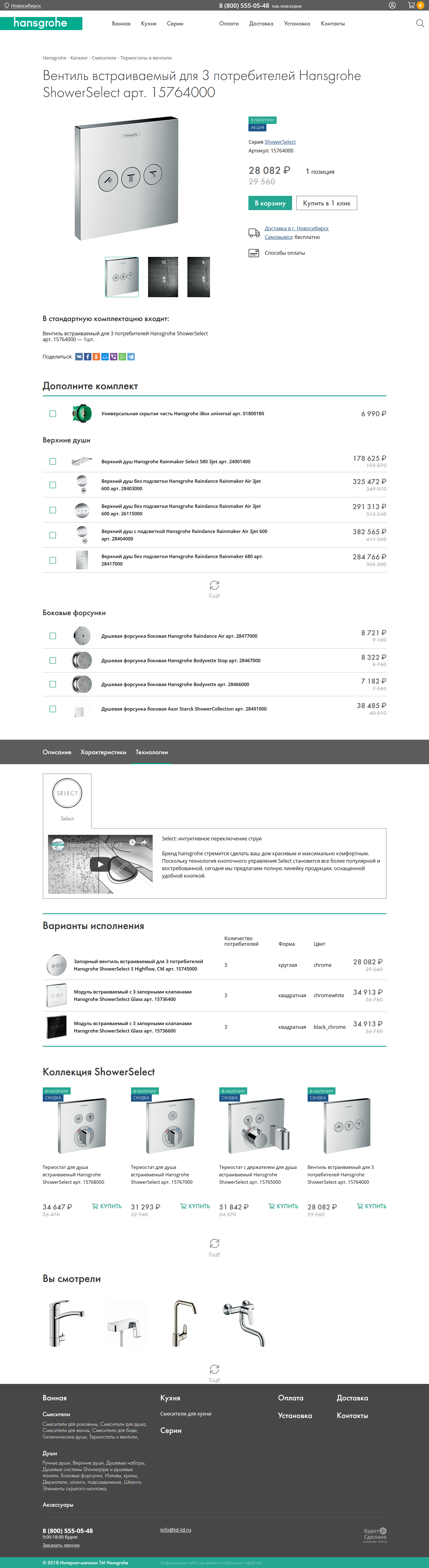
Task: Go to Доставка in top navigation
Action: [x=261, y=24]
